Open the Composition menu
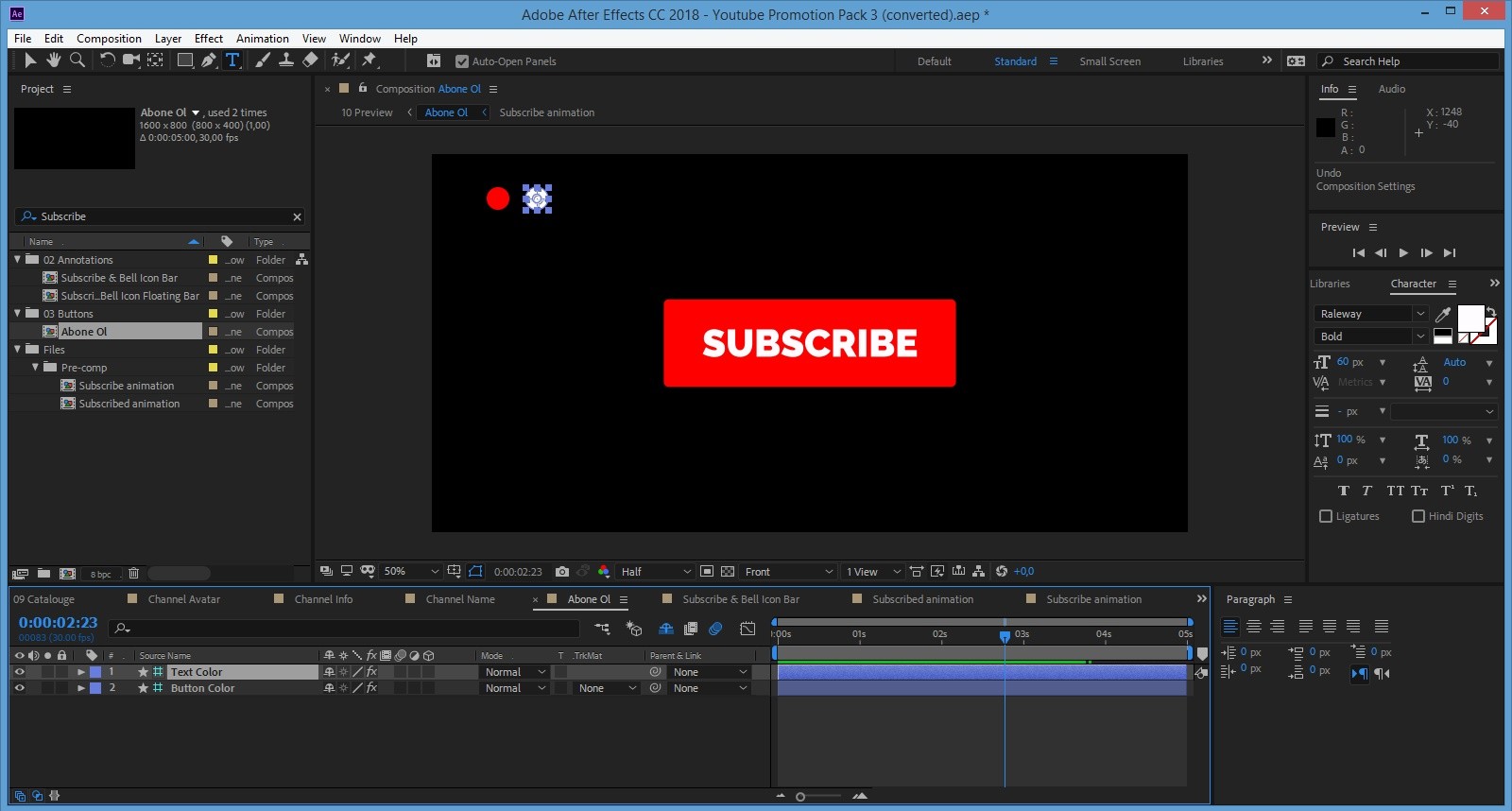Image resolution: width=1512 pixels, height=811 pixels. coord(109,39)
